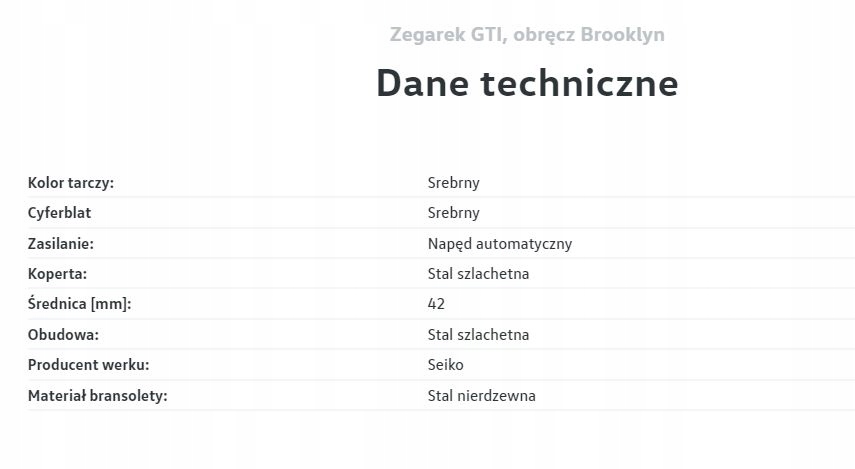Click the Srebrny value beside Cyferblat
855x469 pixels.
(454, 213)
